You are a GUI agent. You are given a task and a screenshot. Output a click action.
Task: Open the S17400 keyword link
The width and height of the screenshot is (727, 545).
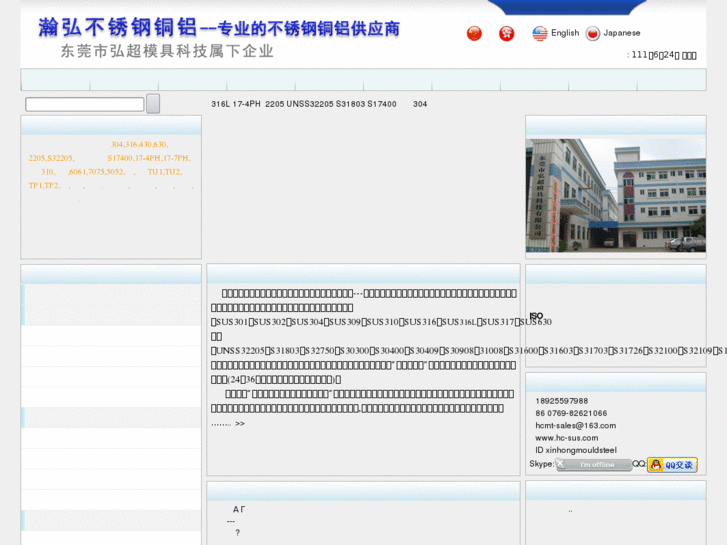[382, 104]
